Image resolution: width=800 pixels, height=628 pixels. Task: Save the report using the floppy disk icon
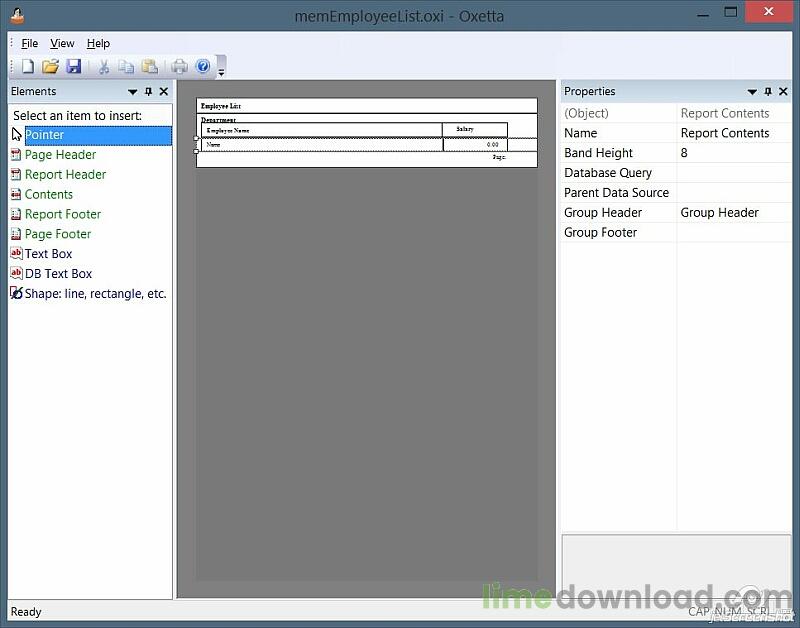point(73,67)
